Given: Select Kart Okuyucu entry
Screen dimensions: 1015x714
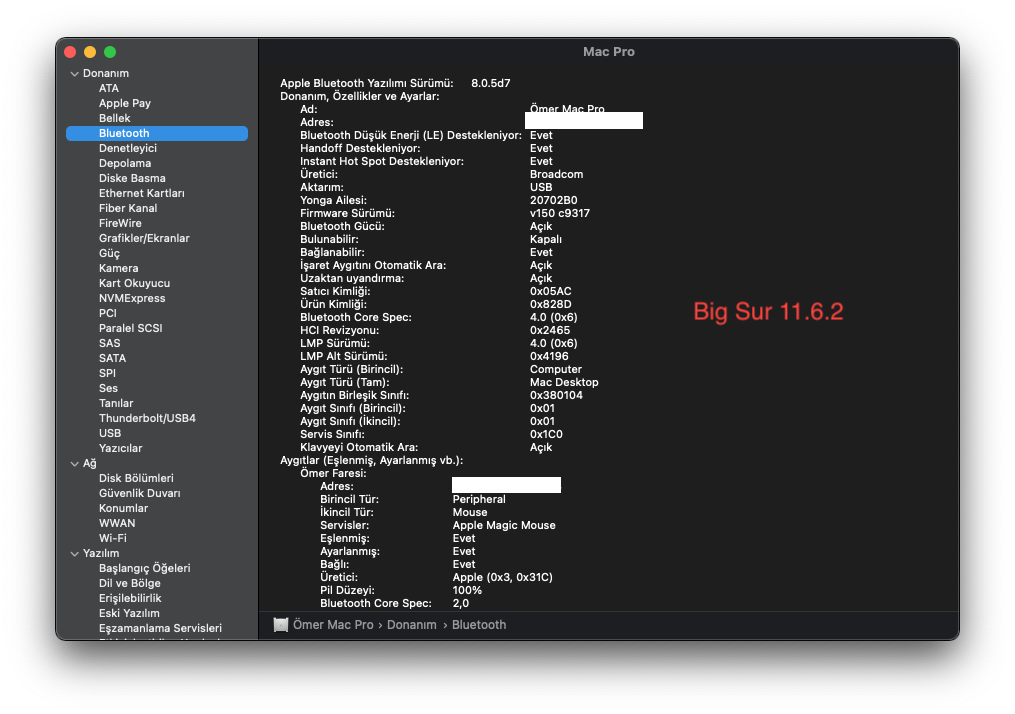Looking at the screenshot, I should [x=134, y=283].
